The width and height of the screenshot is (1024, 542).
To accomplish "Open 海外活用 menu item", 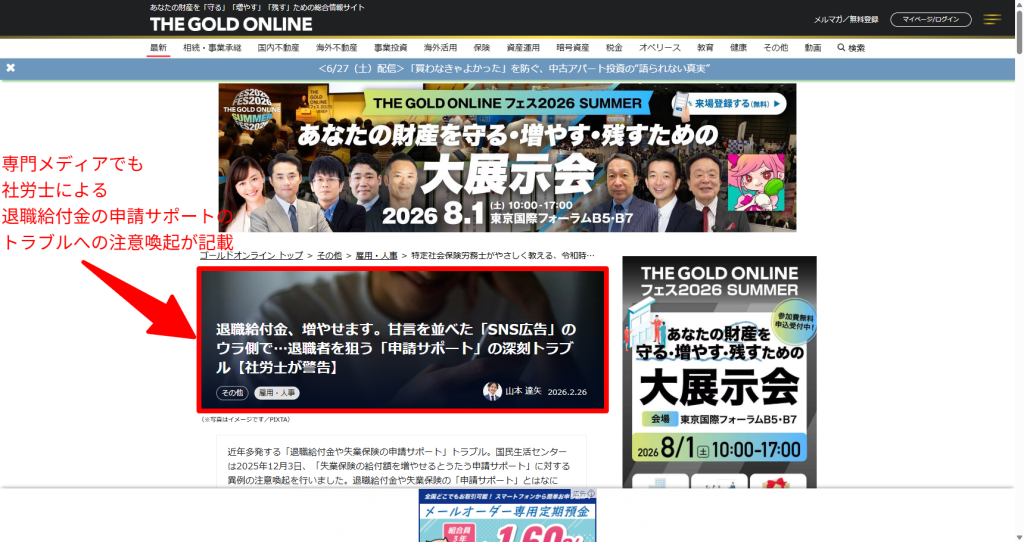I will click(440, 48).
